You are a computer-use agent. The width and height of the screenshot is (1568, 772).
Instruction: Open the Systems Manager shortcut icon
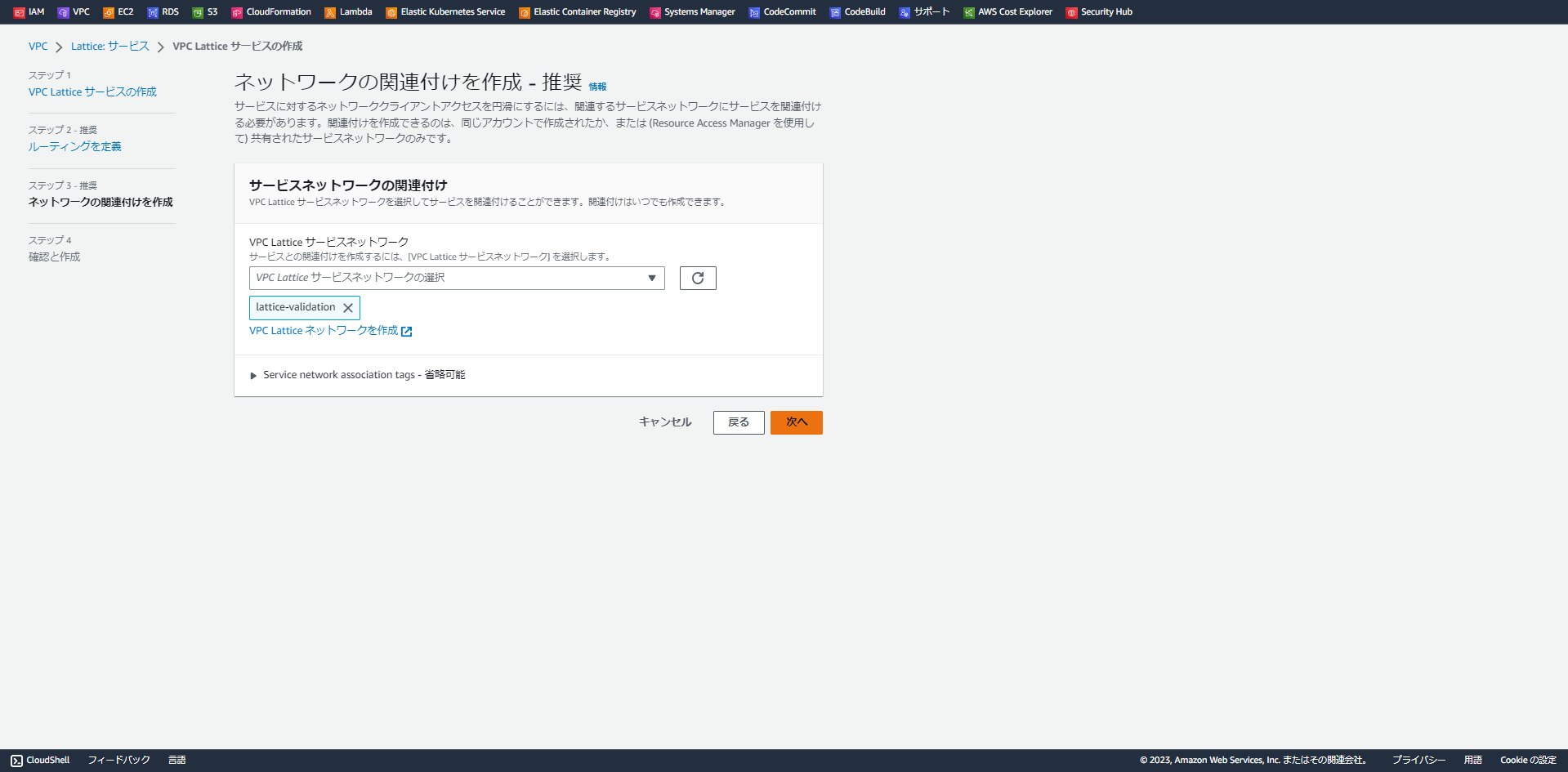click(655, 12)
